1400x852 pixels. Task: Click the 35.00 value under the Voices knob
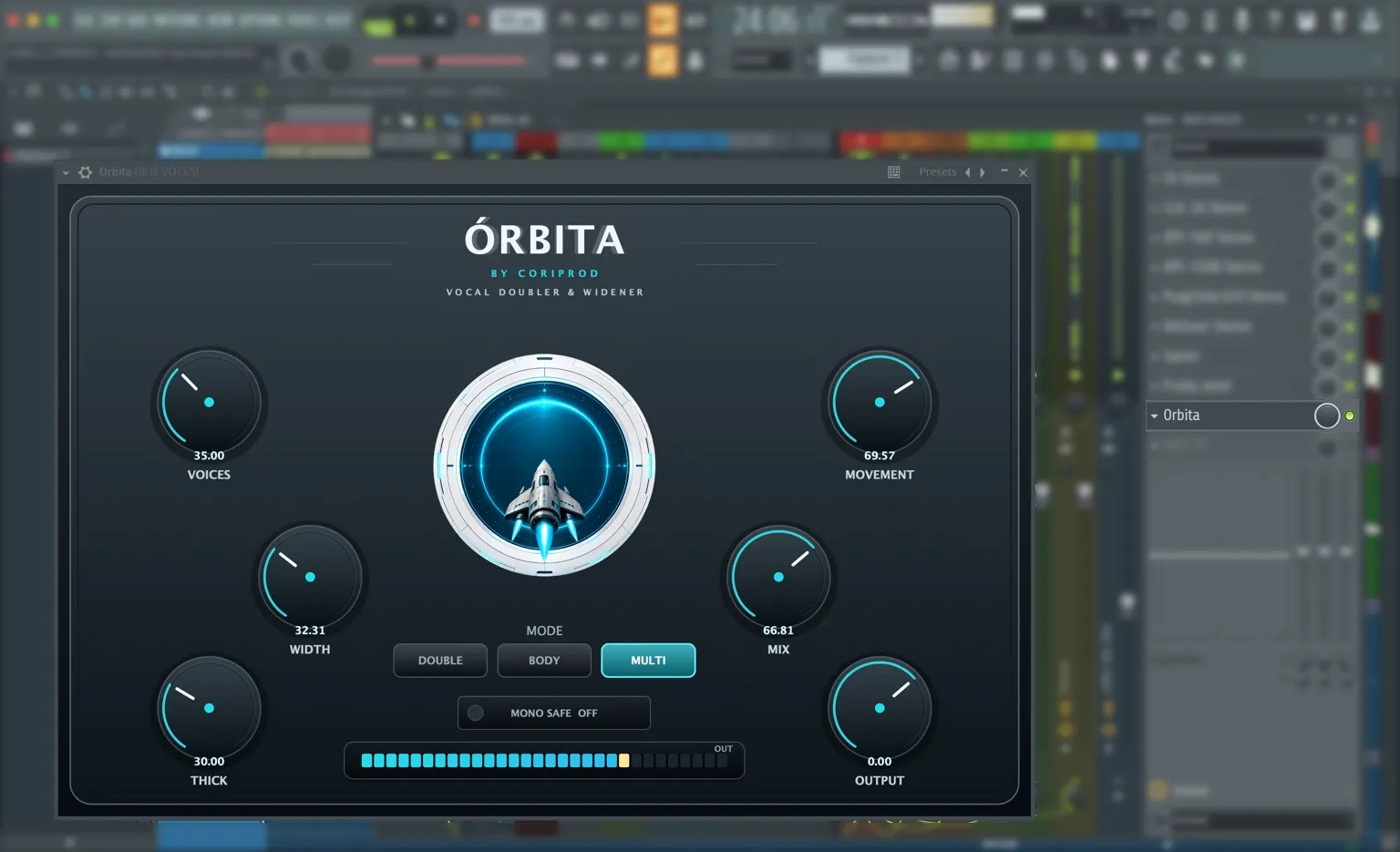pyautogui.click(x=209, y=456)
